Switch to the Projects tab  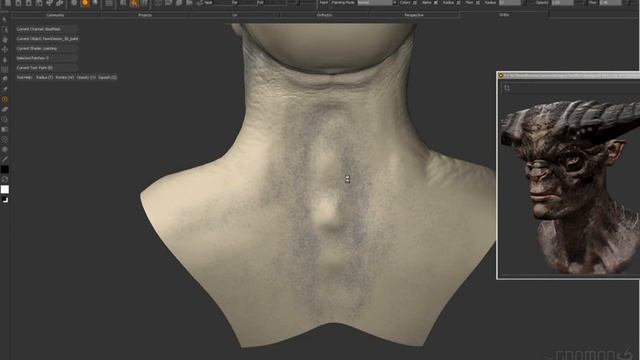point(145,15)
